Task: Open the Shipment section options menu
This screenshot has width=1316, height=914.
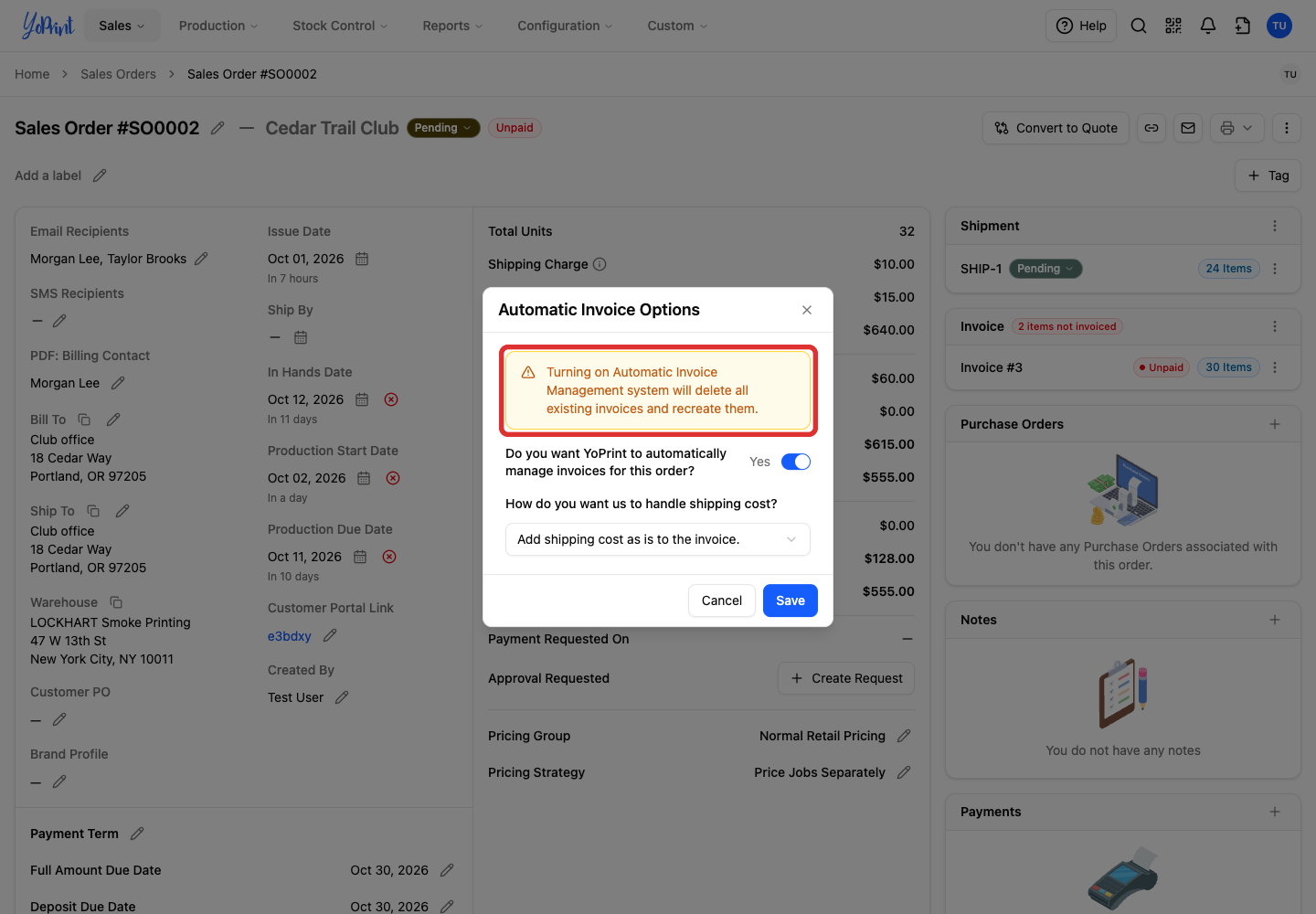Action: [x=1275, y=226]
